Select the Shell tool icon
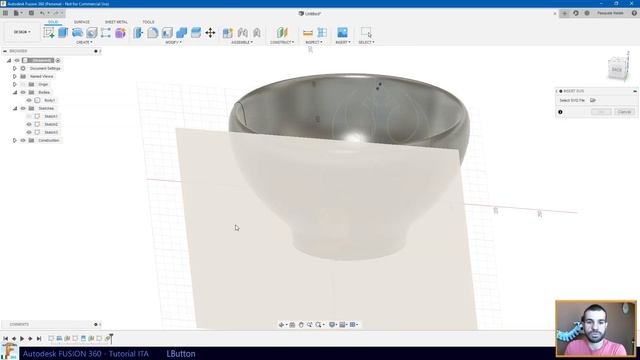 coord(167,33)
